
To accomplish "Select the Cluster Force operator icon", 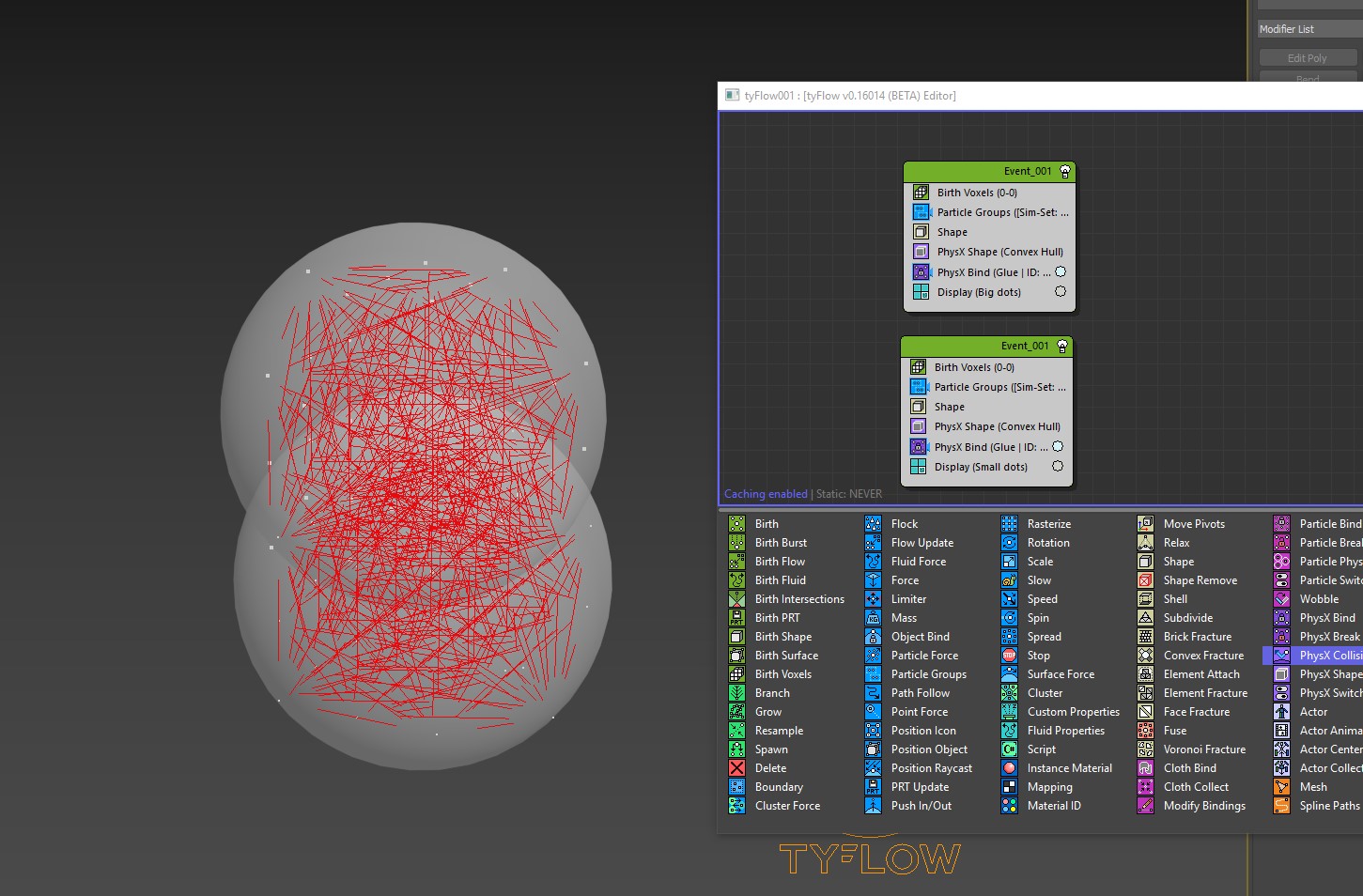I will pos(737,806).
